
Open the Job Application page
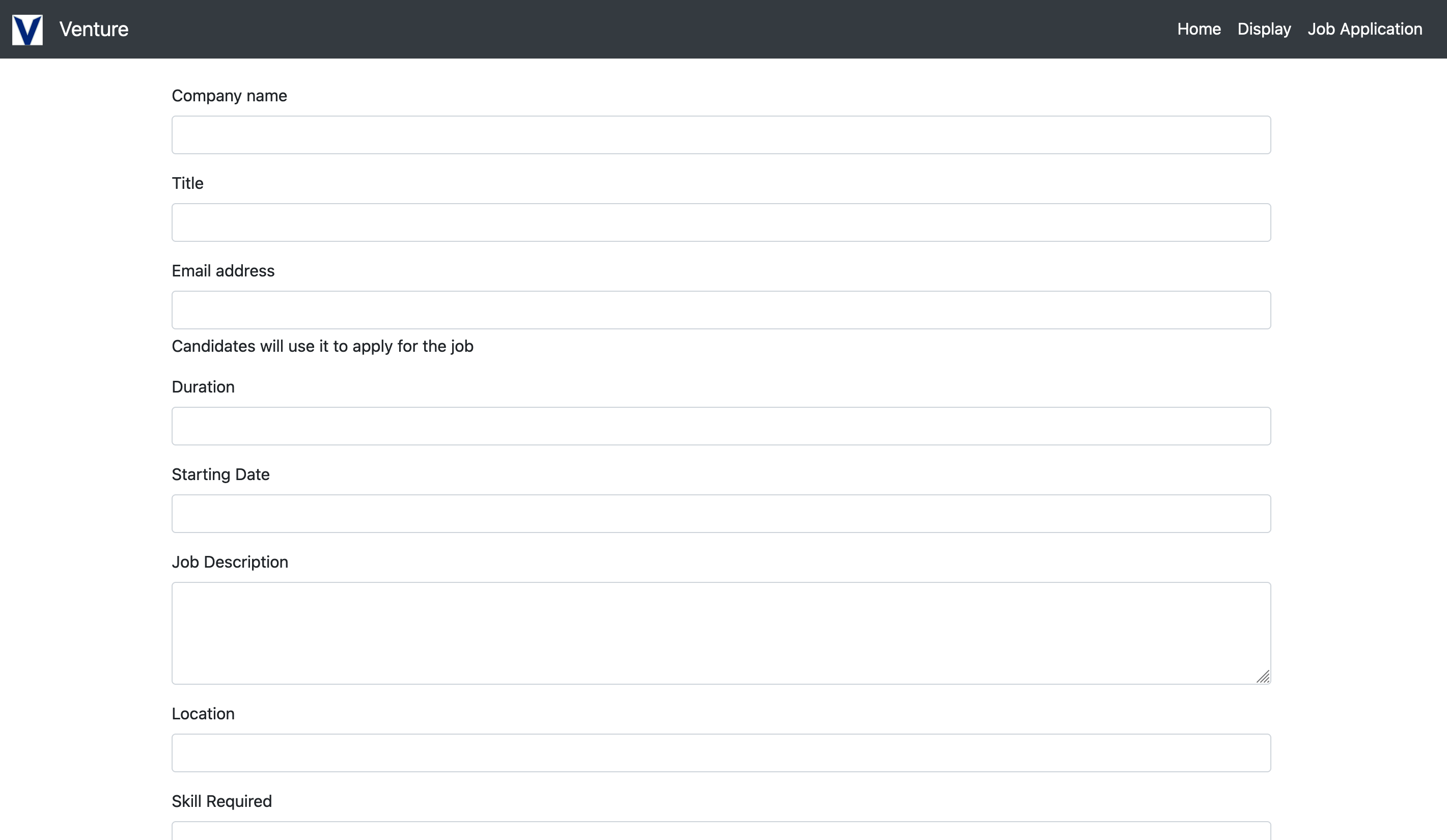click(1365, 30)
